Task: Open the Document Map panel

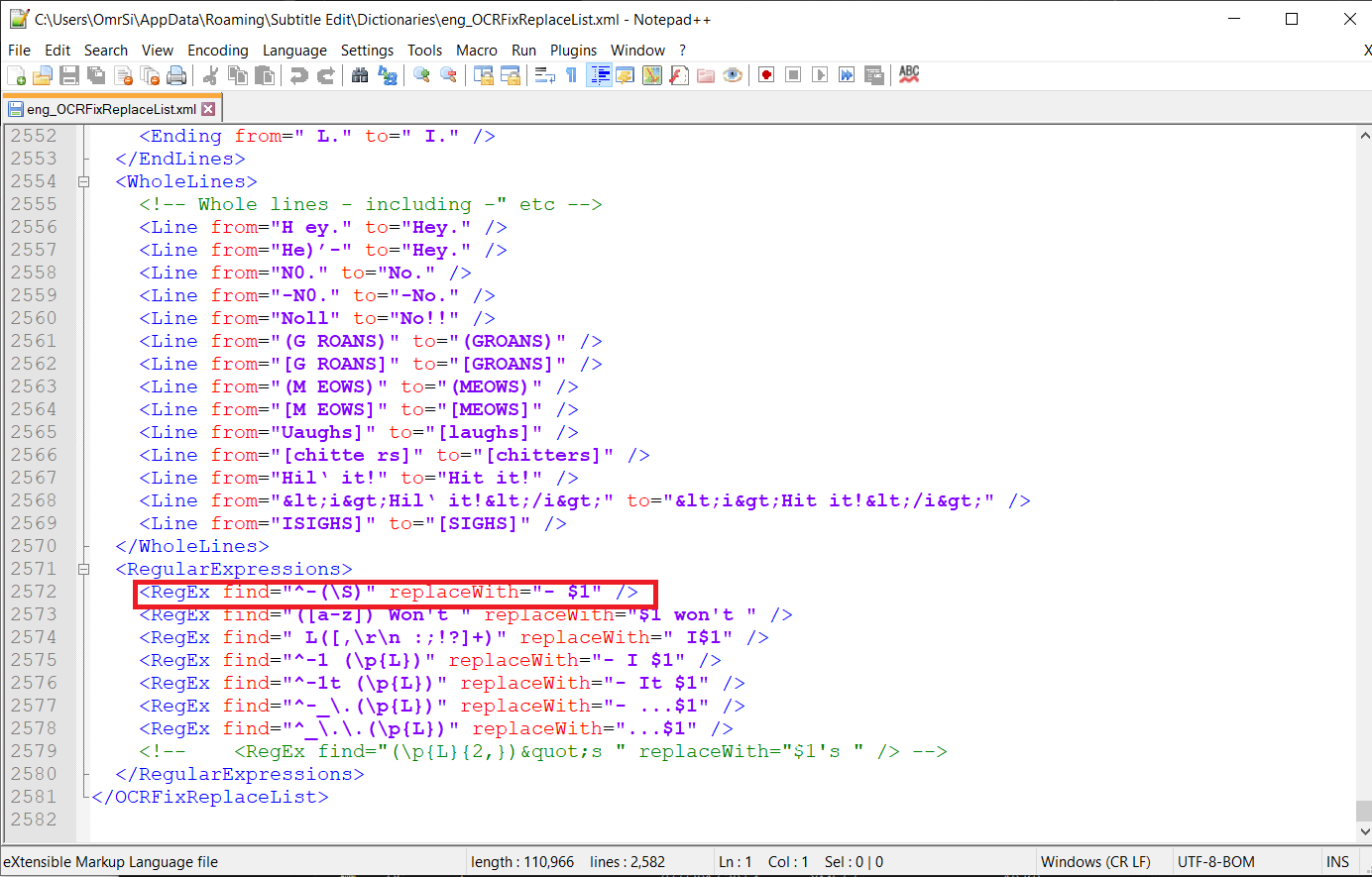Action: click(652, 74)
